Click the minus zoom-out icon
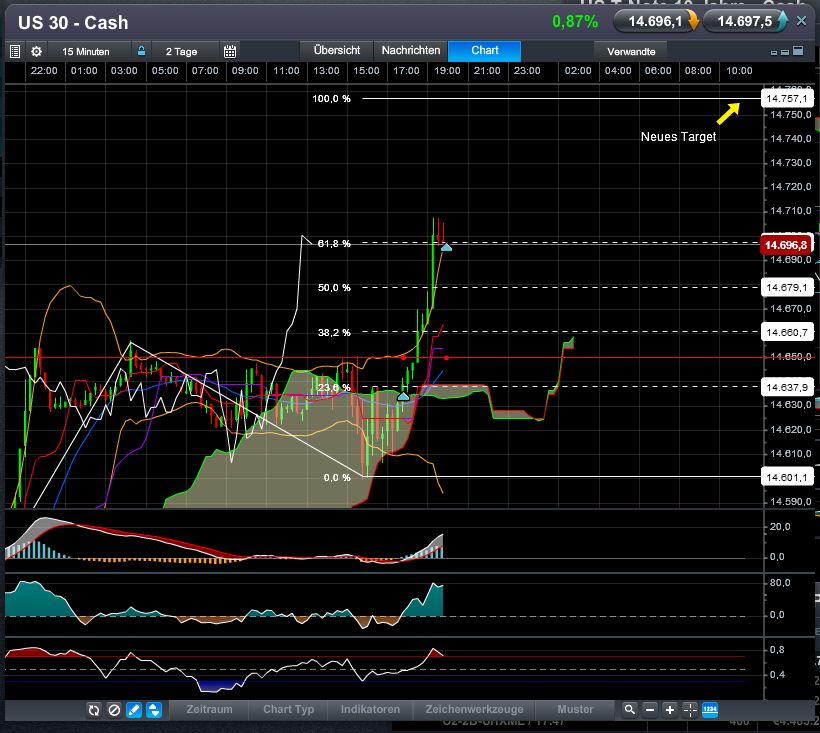The height and width of the screenshot is (733, 820). click(x=650, y=710)
